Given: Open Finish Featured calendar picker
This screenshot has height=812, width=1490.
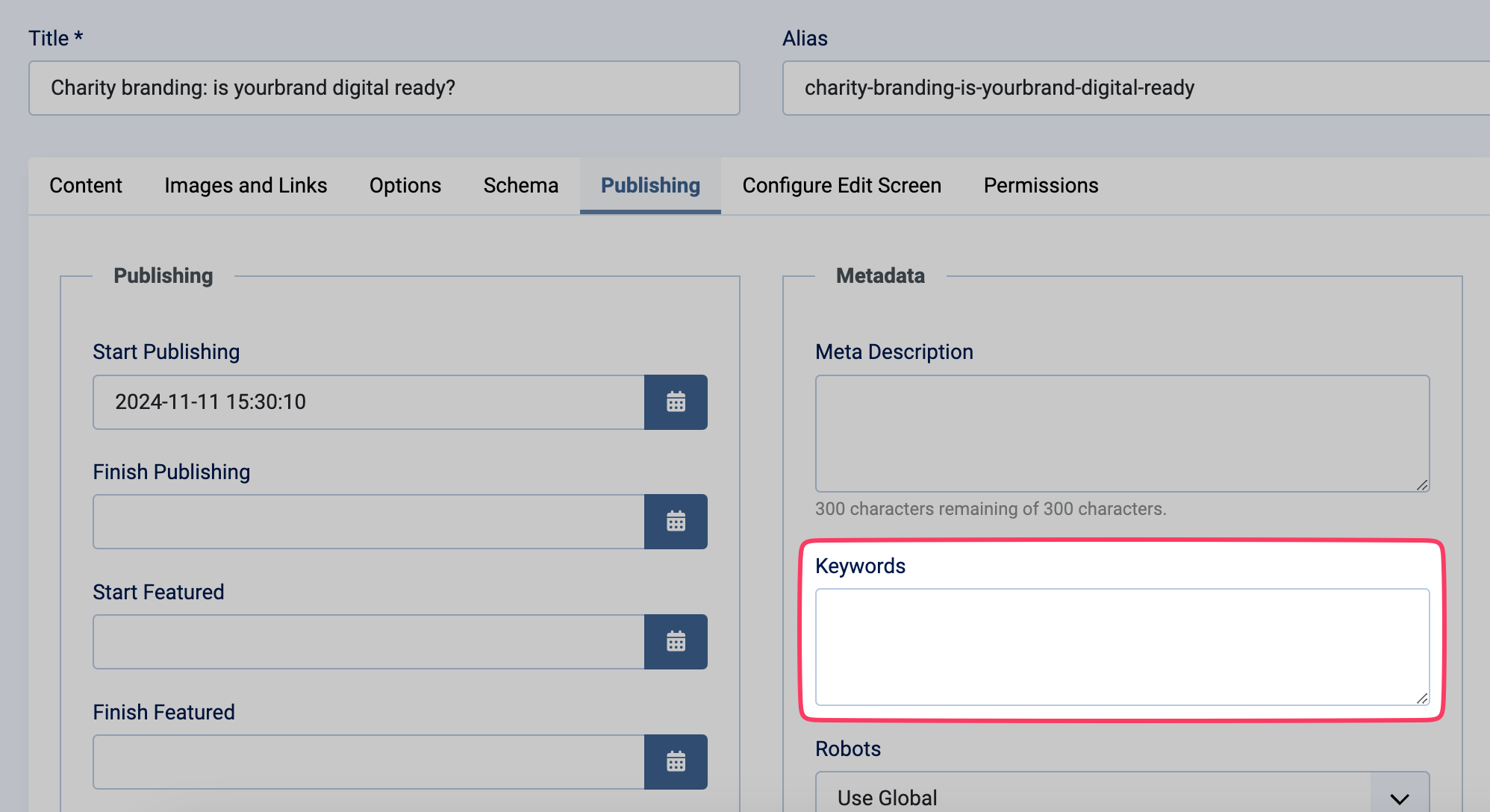Looking at the screenshot, I should 676,762.
